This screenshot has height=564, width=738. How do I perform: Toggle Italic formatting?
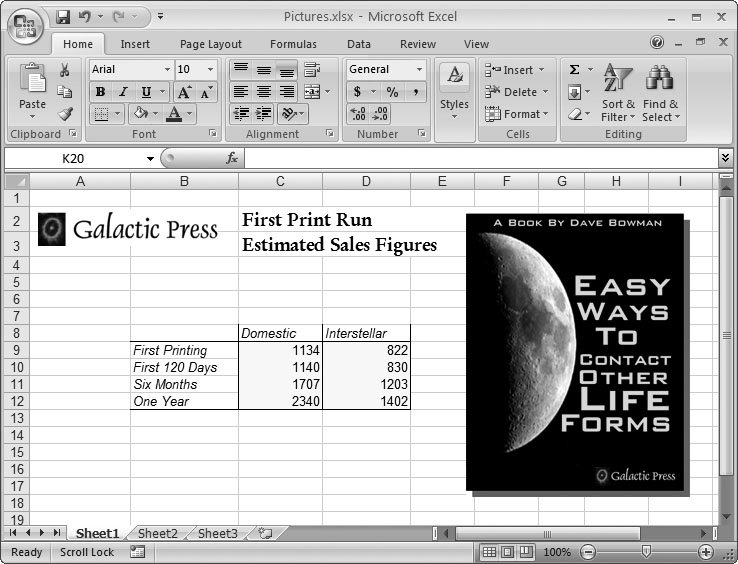123,92
